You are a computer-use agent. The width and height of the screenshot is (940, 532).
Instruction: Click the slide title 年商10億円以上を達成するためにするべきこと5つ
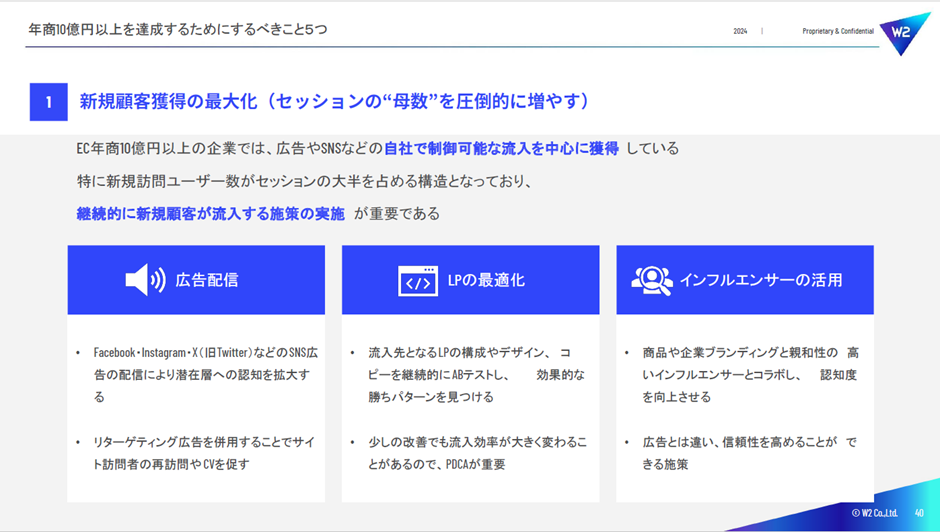(x=177, y=29)
